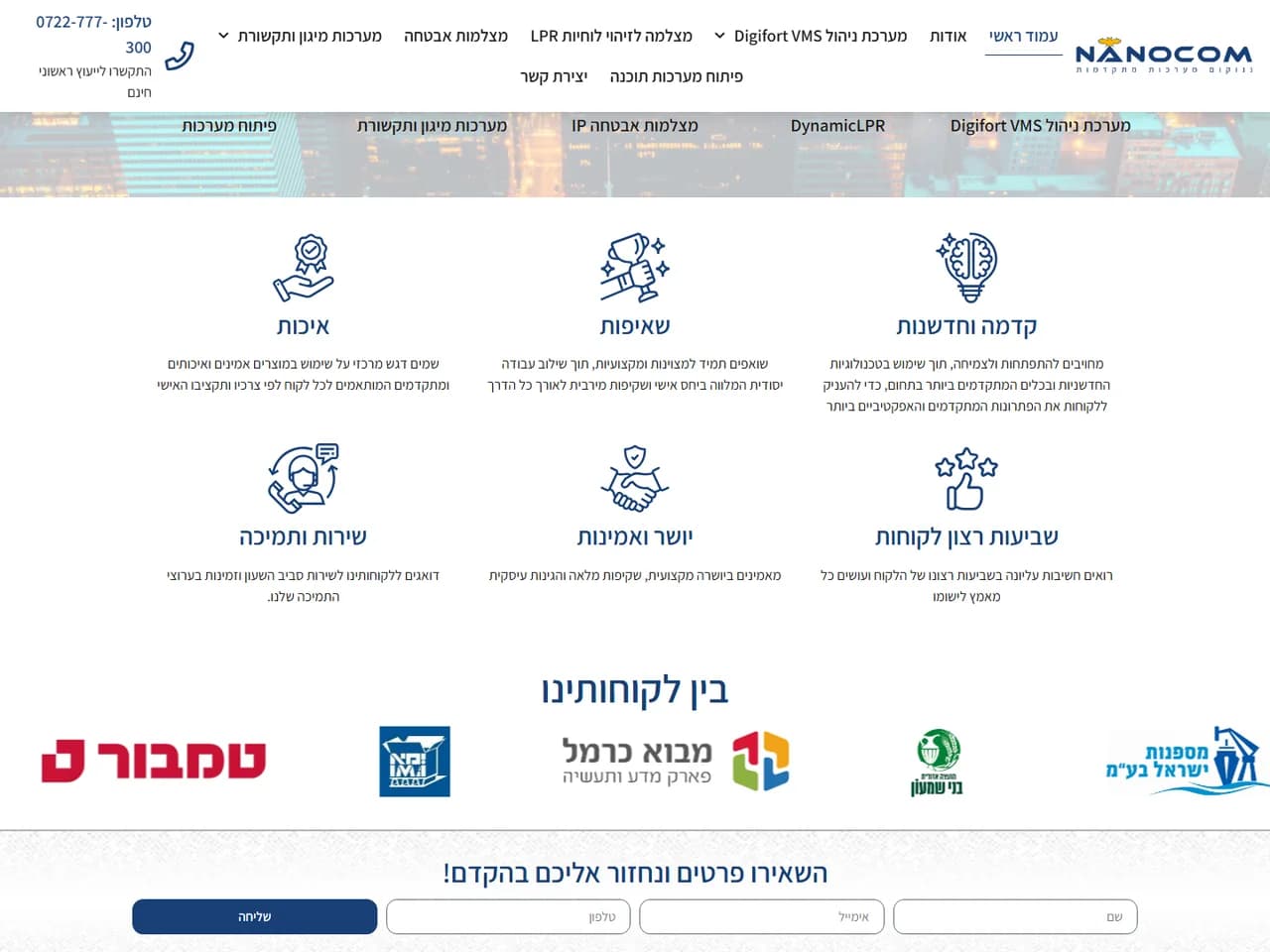The width and height of the screenshot is (1270, 952).
Task: Open the מצלמות אבטחה menu item
Action: 455,36
